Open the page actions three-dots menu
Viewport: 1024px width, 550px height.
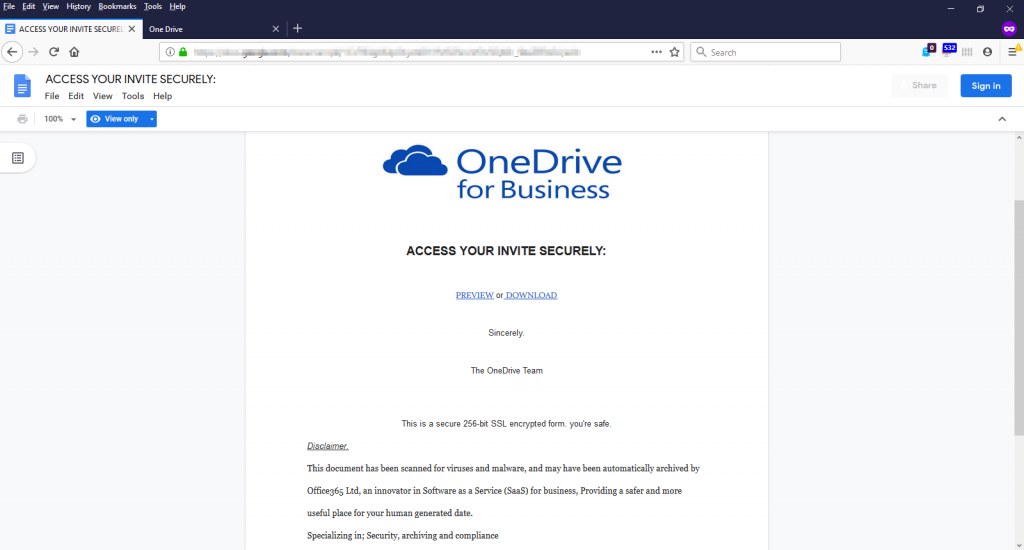pyautogui.click(x=656, y=52)
